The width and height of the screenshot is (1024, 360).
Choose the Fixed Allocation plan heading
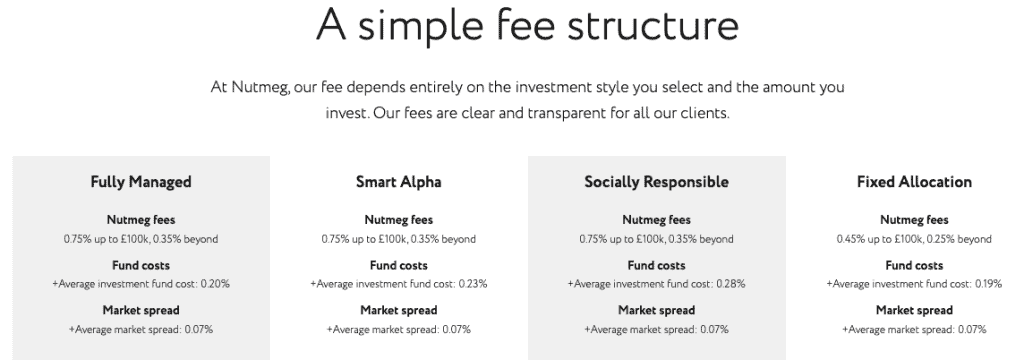pyautogui.click(x=914, y=182)
